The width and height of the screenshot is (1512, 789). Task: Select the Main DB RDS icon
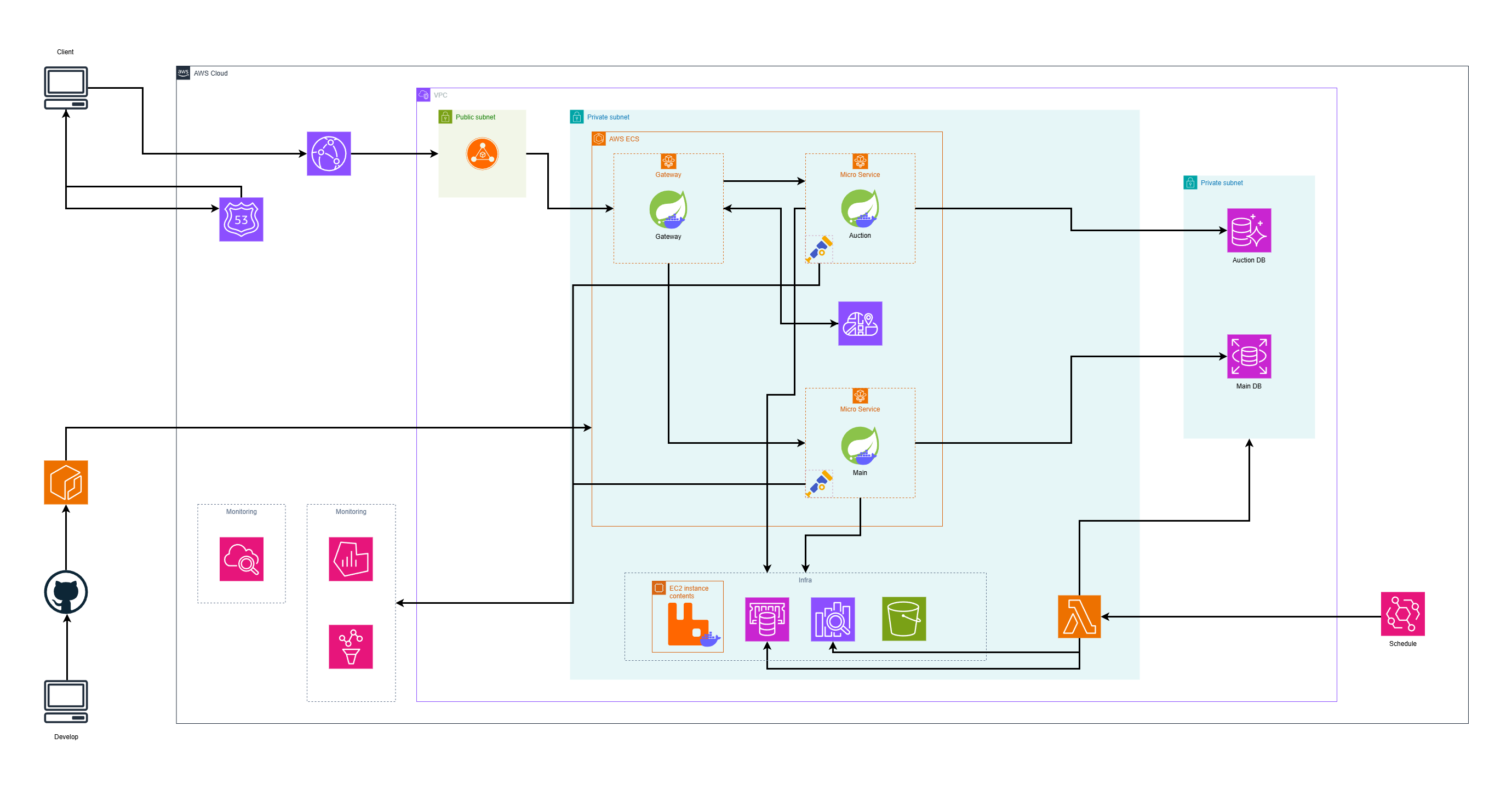[1248, 356]
